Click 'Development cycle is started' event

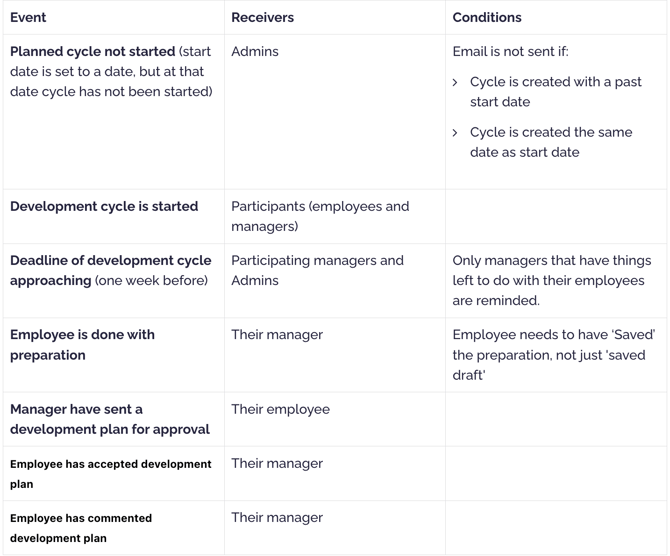pos(104,206)
